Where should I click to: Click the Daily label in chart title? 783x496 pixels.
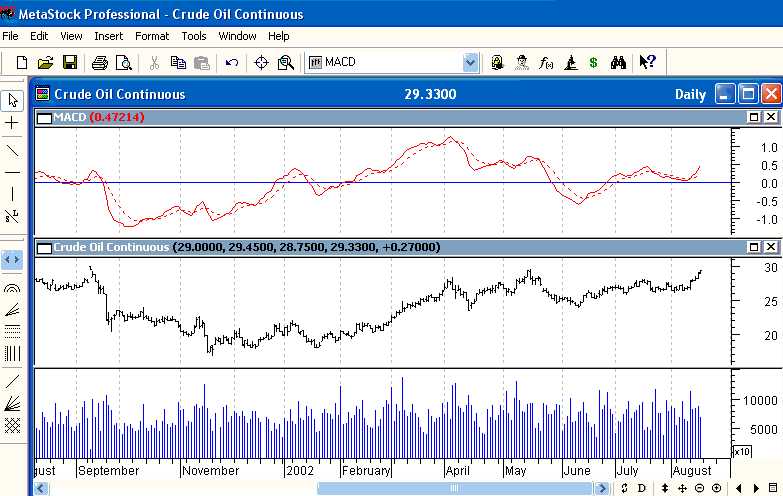(690, 95)
